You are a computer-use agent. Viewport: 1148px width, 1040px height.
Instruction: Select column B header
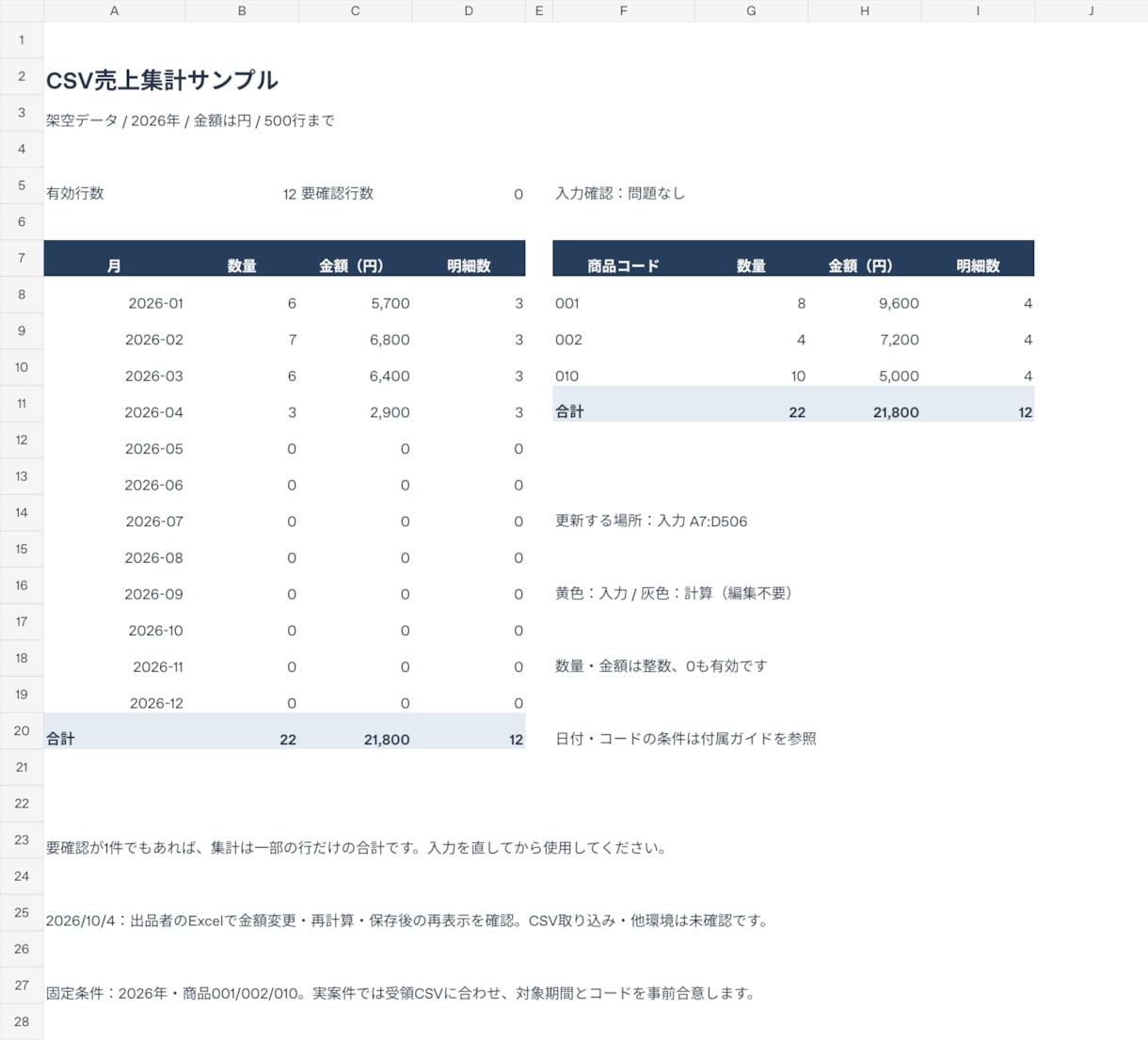click(242, 10)
